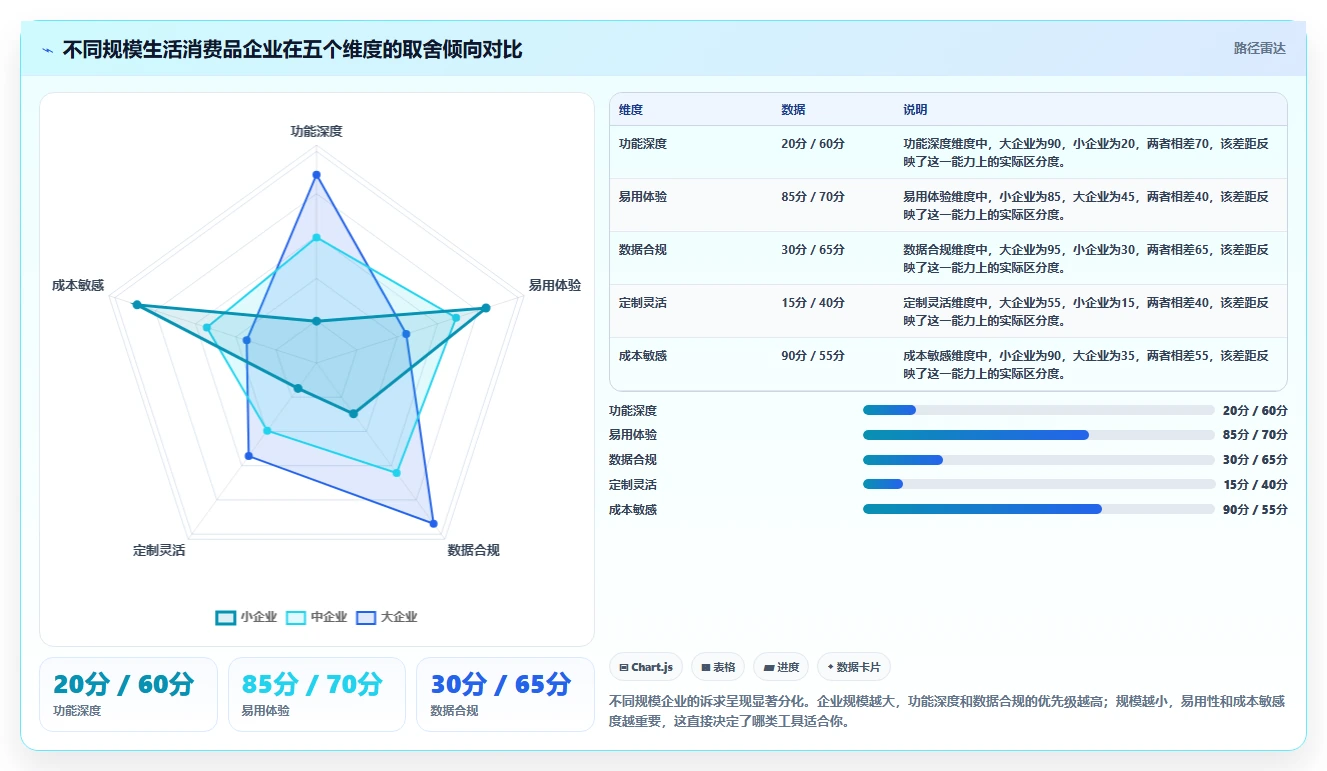The image size is (1327, 771).
Task: Click 小企业 data point on 成本敏感 axis
Action: click(x=137, y=305)
